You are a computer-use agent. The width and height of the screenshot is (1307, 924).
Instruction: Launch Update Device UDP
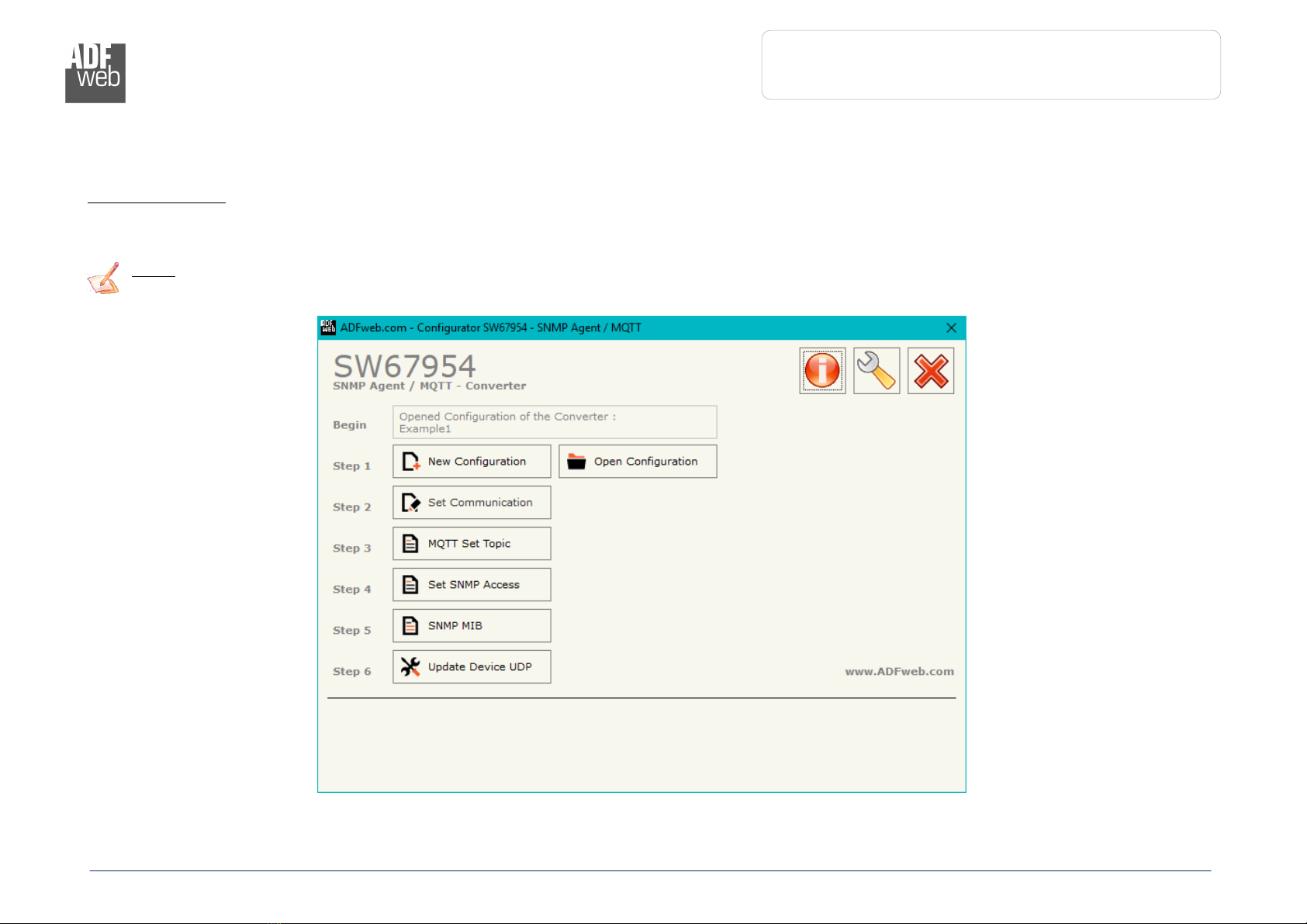(472, 667)
